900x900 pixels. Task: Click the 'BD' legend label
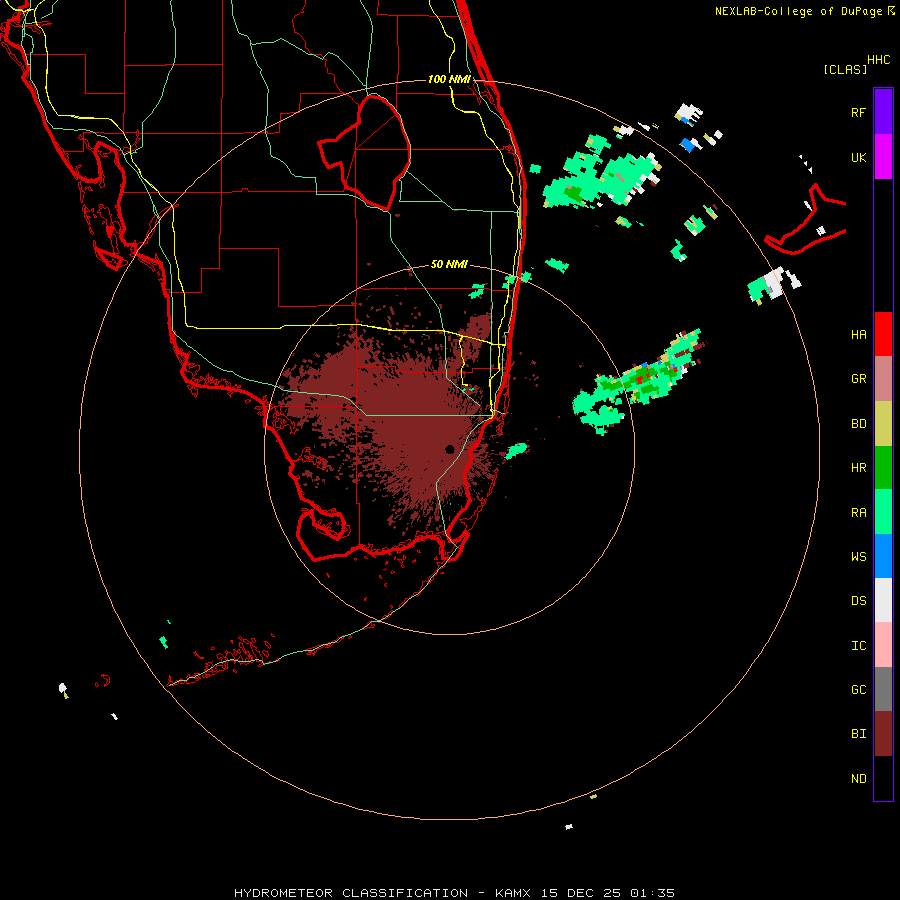click(858, 424)
